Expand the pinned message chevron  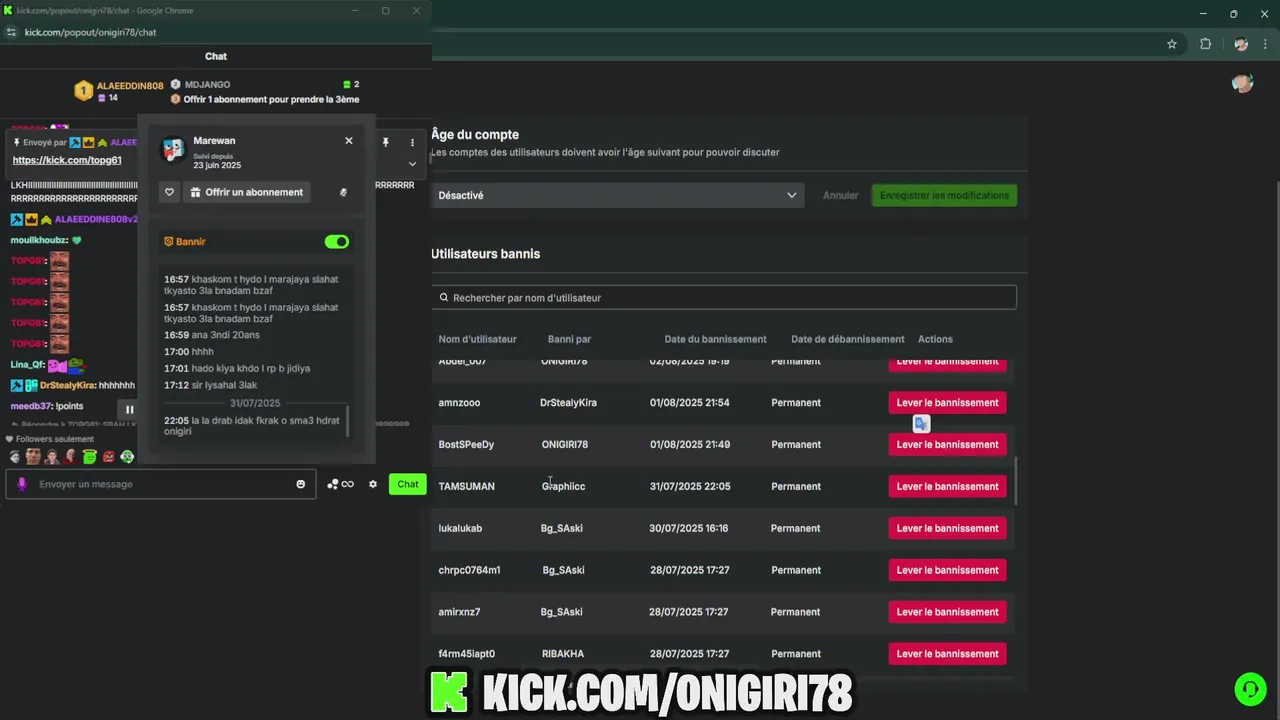412,164
